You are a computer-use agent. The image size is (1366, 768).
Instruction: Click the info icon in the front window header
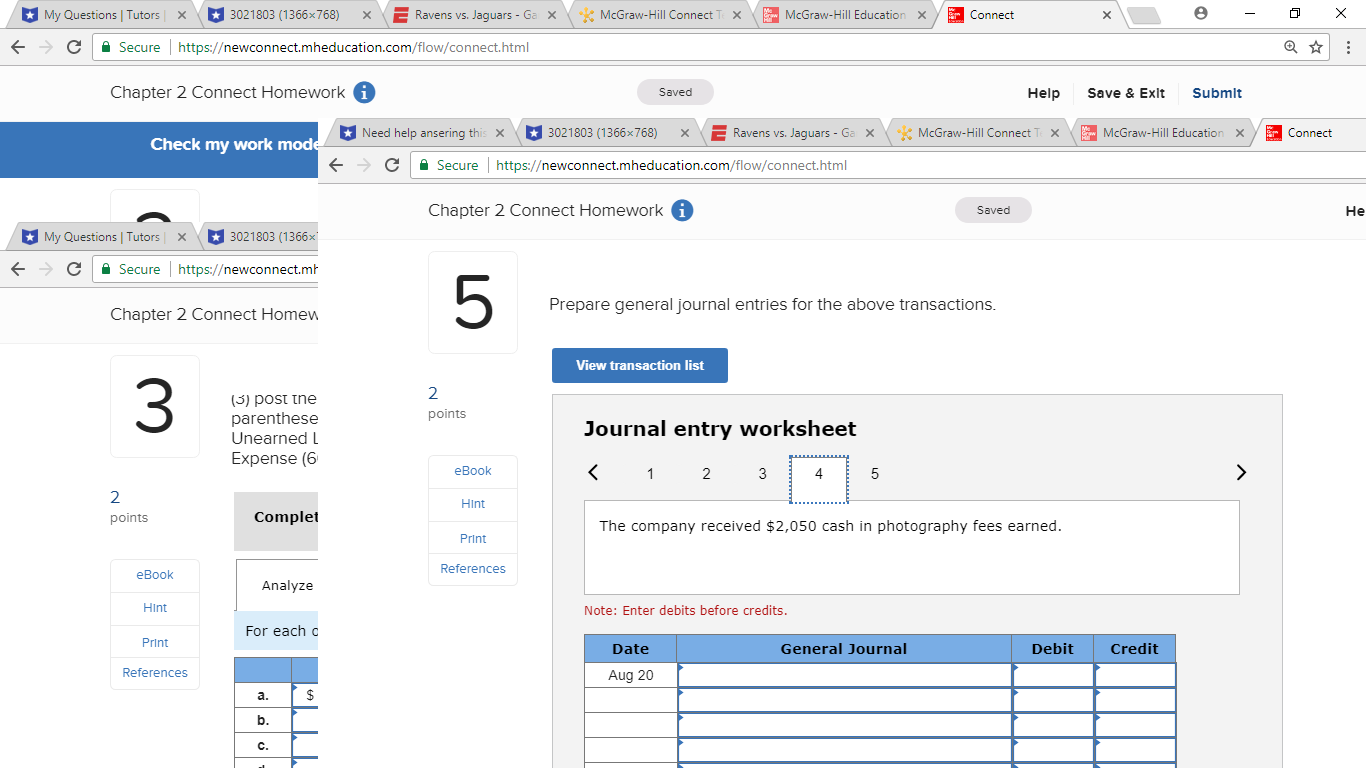(682, 210)
